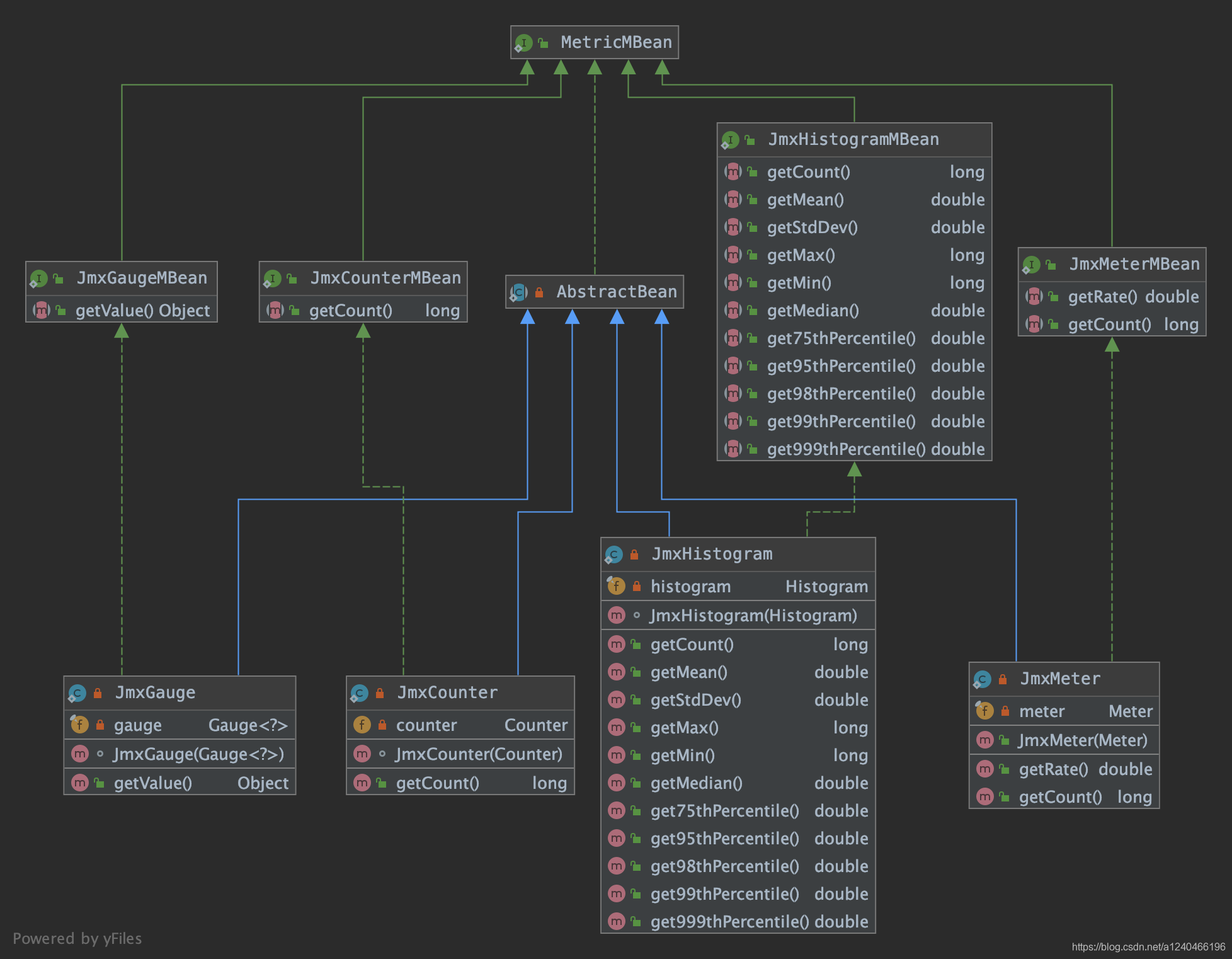Click the histogram field icon in JmxHistogram
The width and height of the screenshot is (1232, 959).
click(615, 586)
